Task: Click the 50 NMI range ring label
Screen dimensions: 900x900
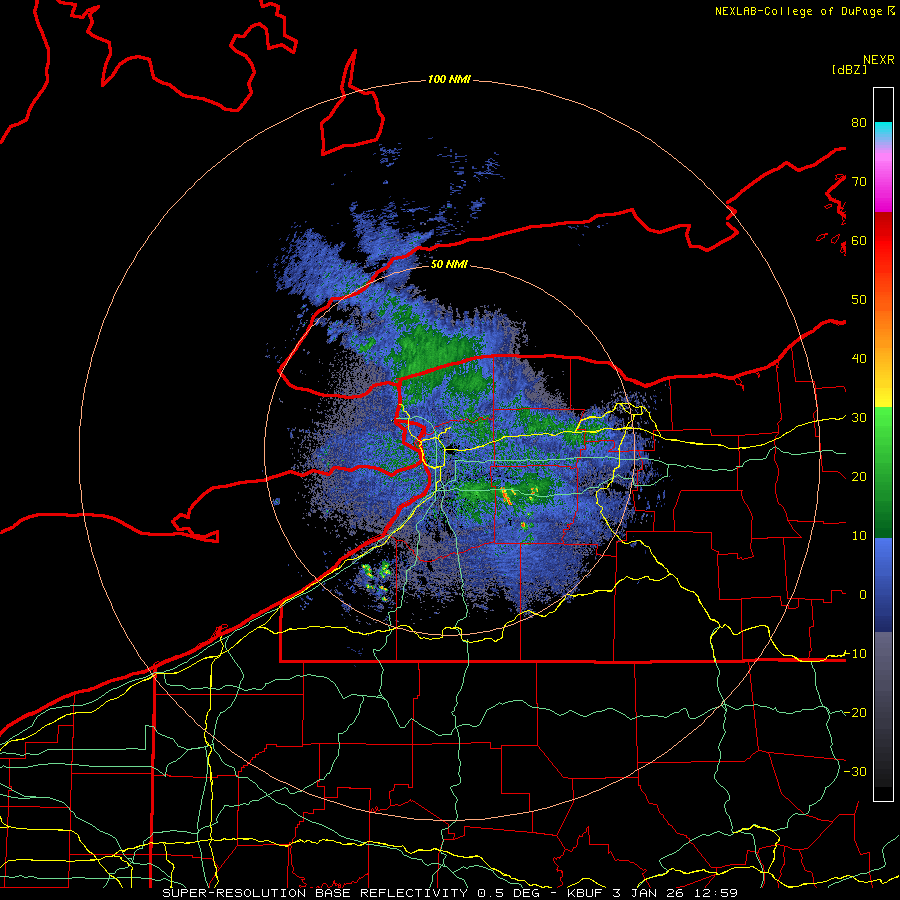Action: 449,264
